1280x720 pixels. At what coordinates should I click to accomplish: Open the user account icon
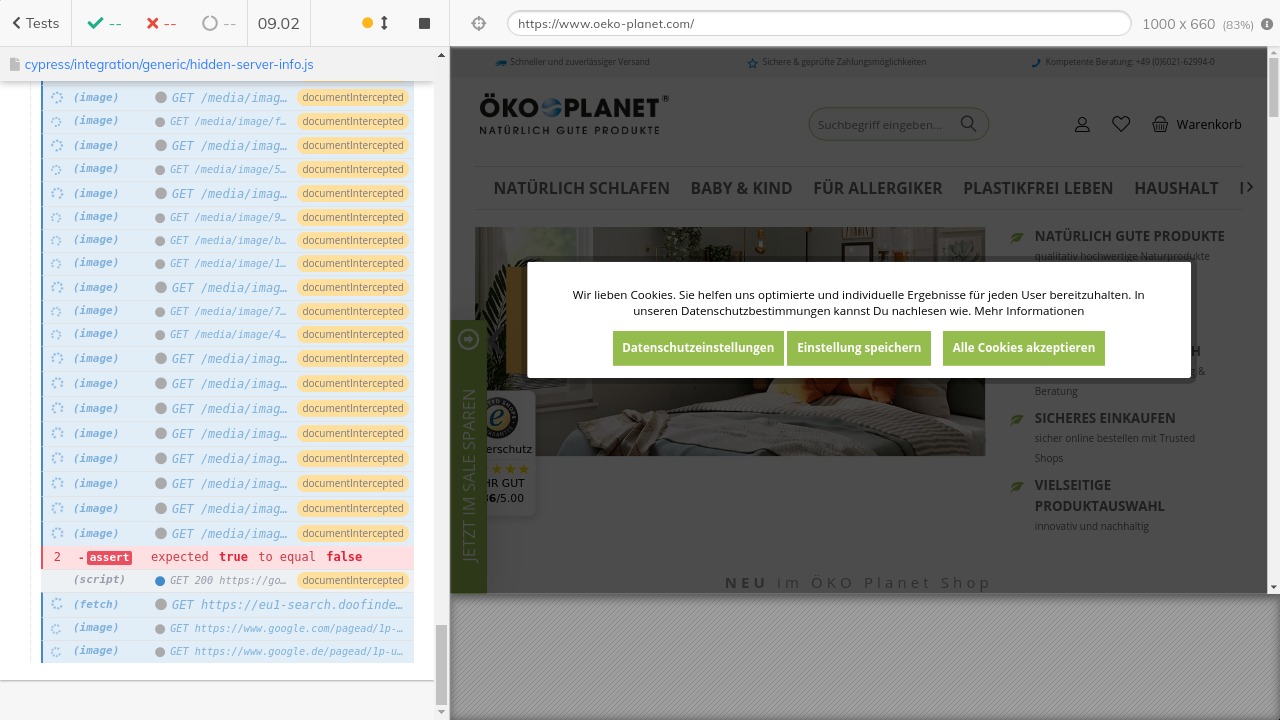click(1082, 125)
